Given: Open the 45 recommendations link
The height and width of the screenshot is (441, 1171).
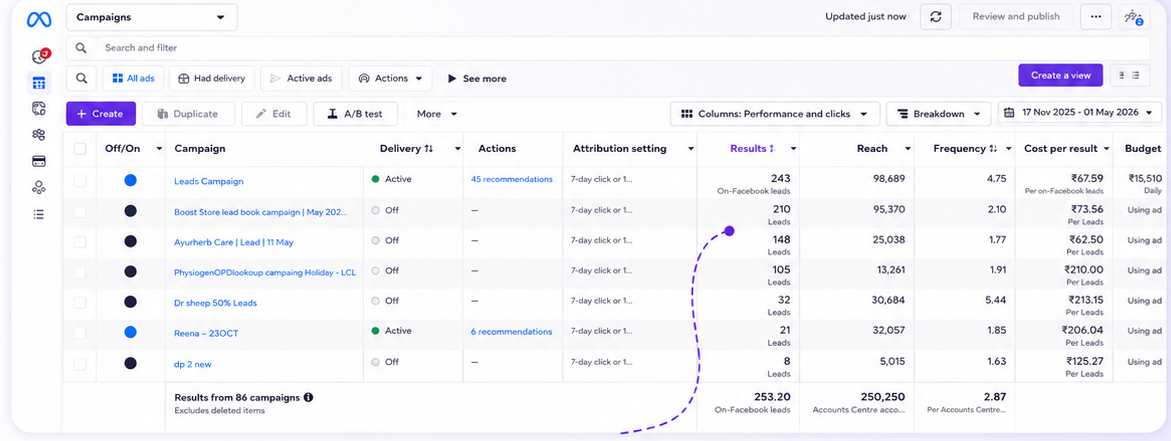Looking at the screenshot, I should click(x=512, y=179).
